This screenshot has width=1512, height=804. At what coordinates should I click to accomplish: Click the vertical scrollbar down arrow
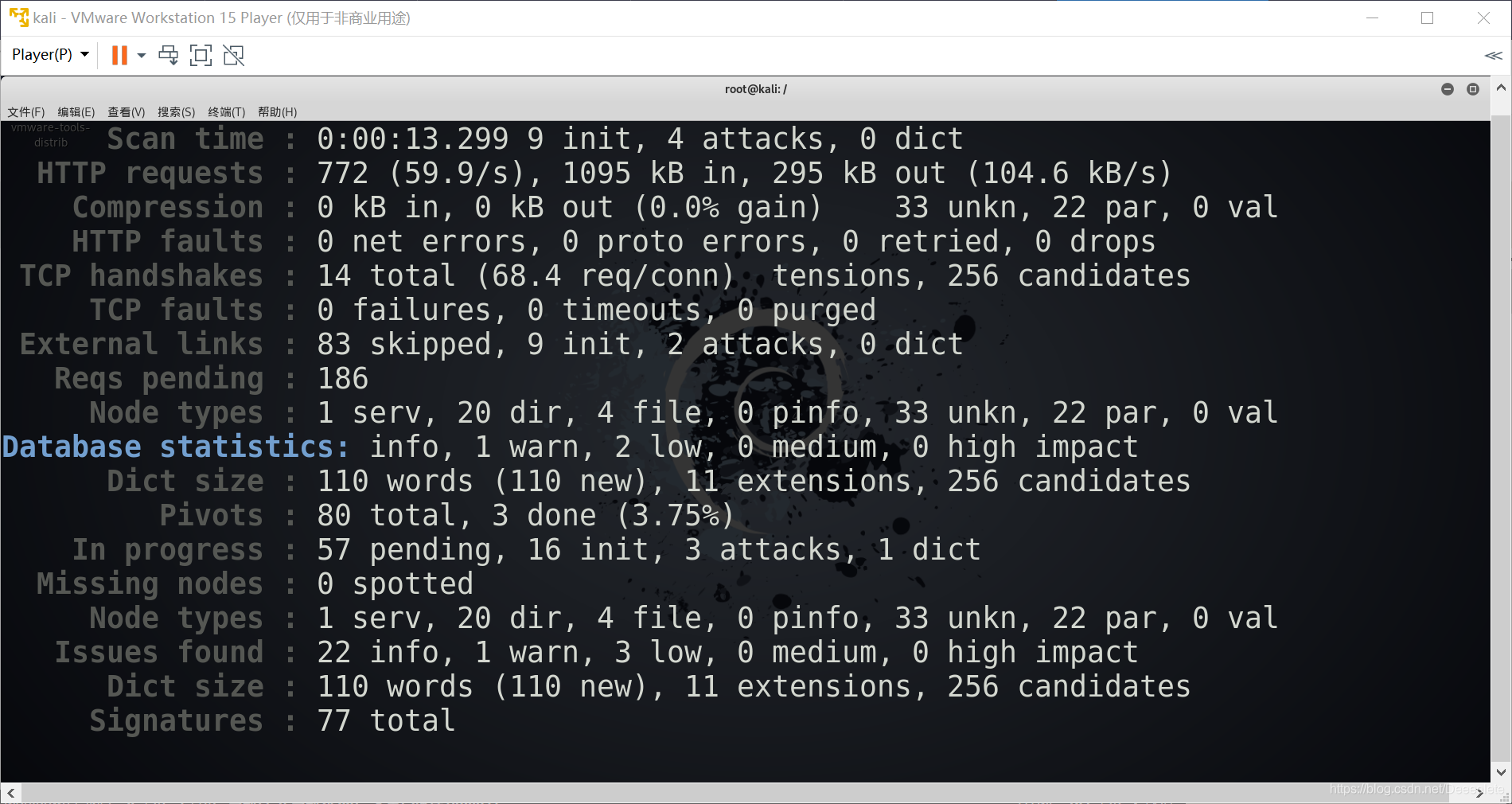click(x=1501, y=772)
